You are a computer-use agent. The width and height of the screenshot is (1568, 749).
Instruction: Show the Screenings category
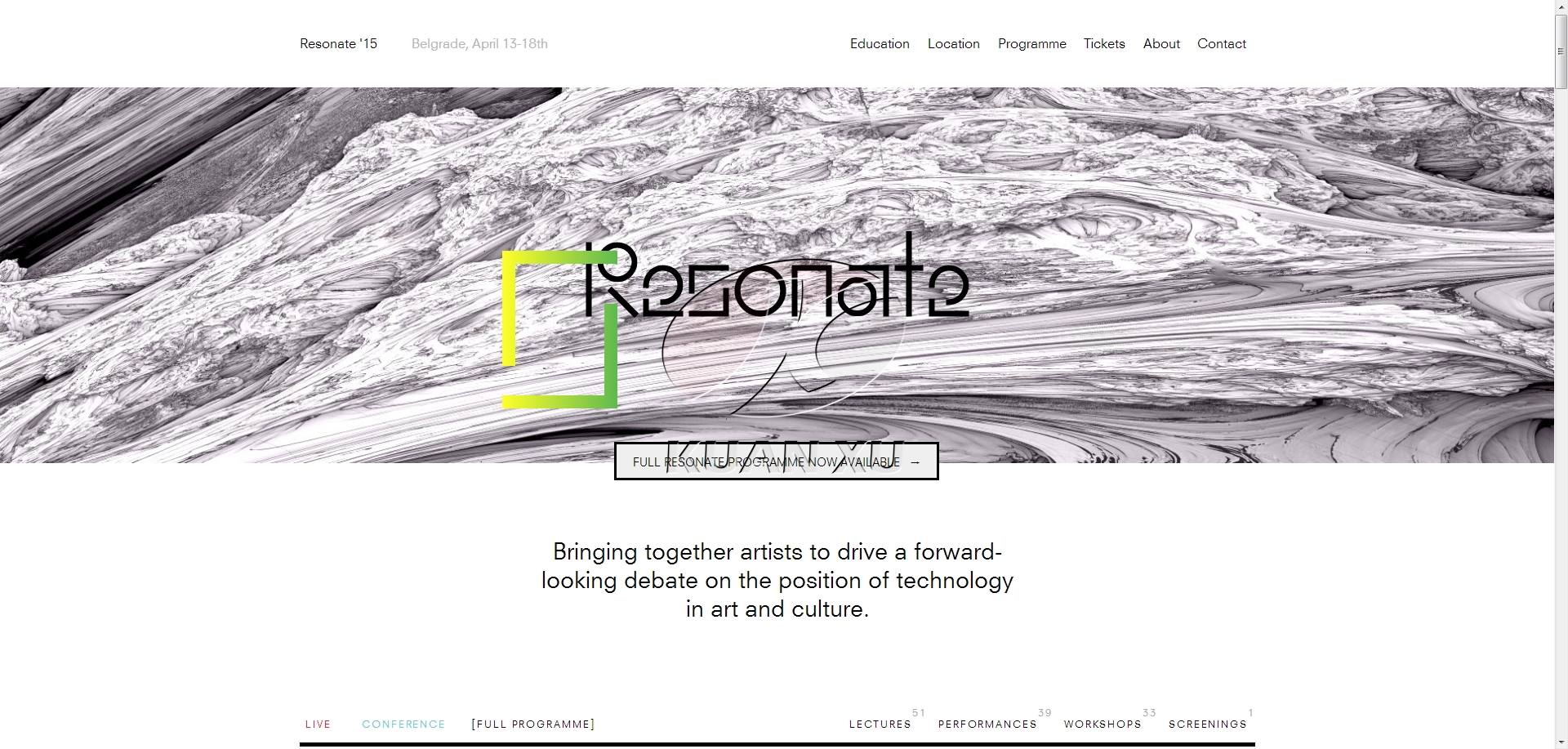click(1207, 724)
